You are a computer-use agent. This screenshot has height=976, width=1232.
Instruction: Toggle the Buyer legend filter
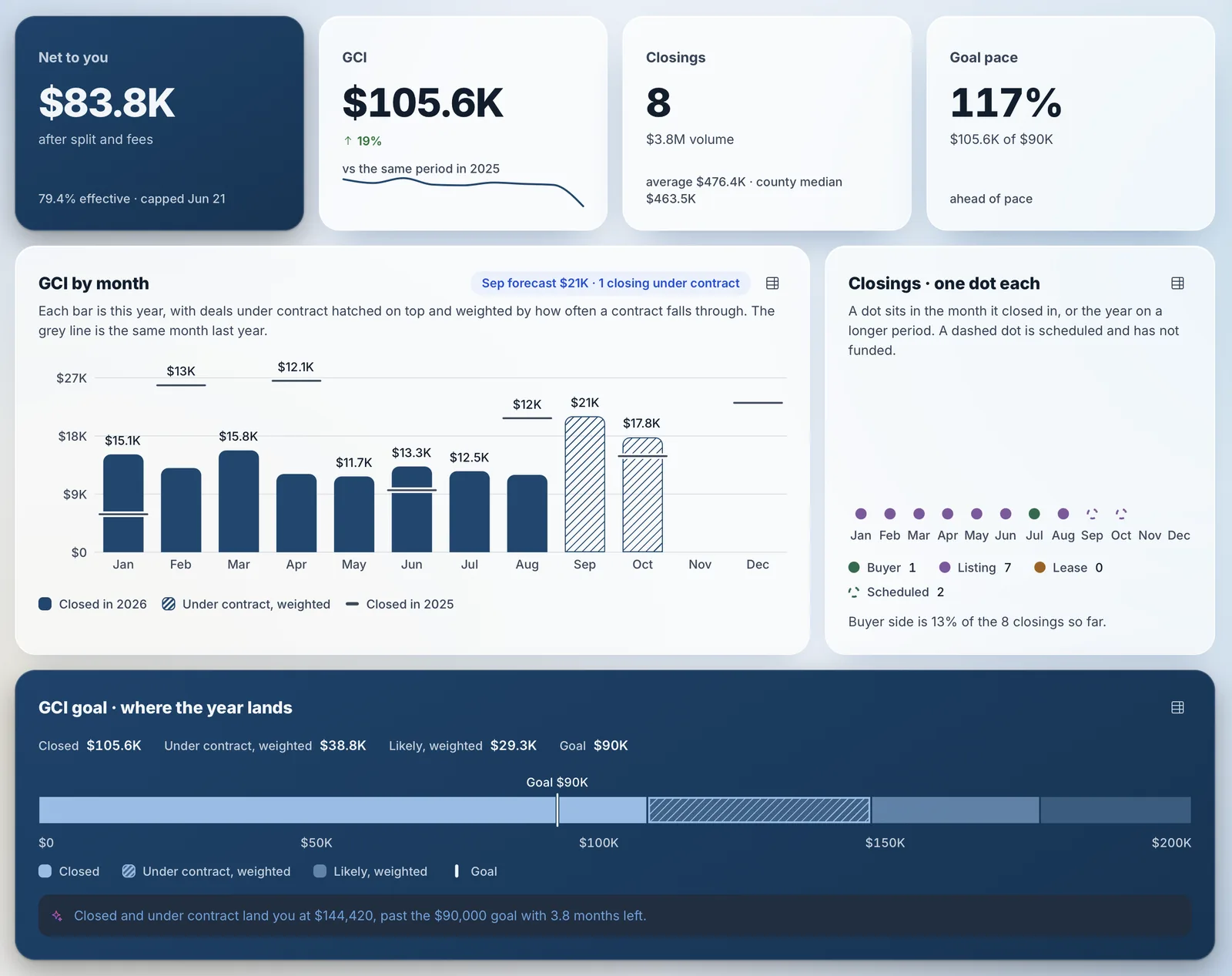click(882, 568)
